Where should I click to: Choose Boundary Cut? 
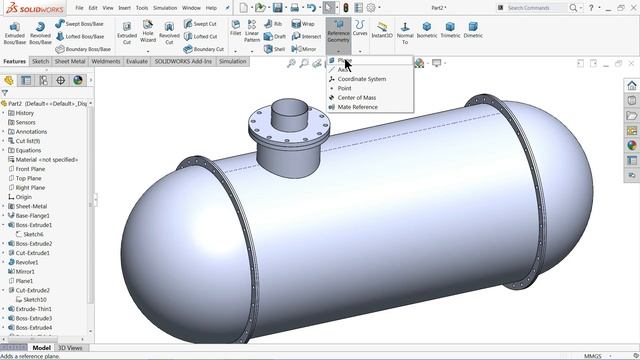pos(204,49)
